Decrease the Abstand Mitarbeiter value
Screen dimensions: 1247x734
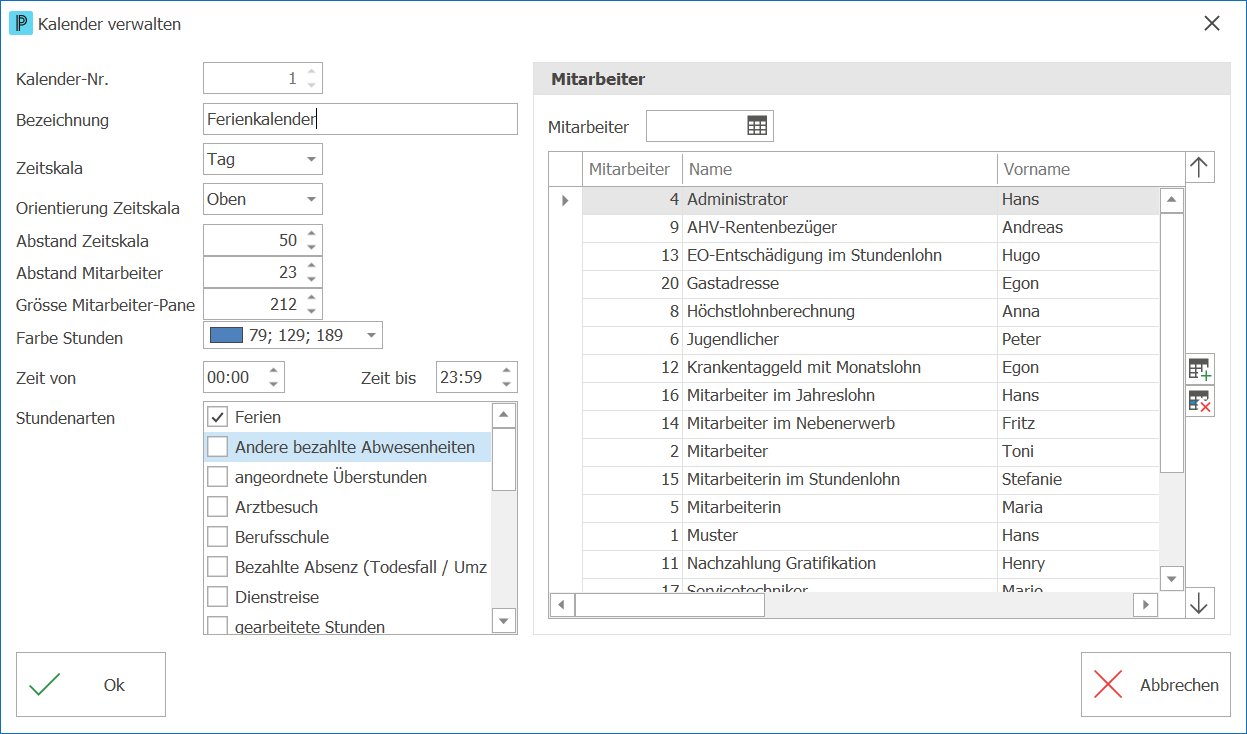pos(312,279)
